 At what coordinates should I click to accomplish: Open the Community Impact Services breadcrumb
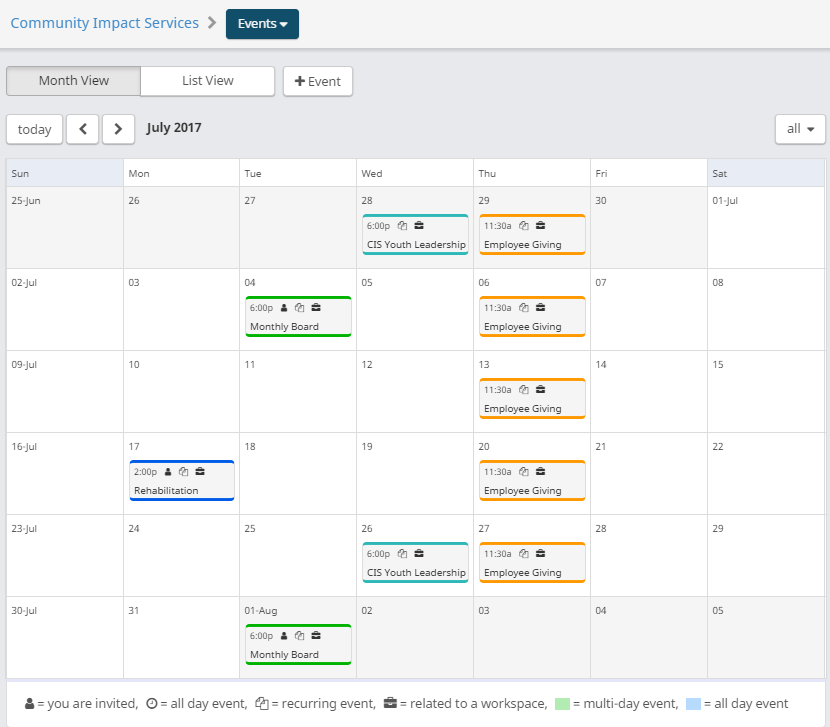pos(105,23)
